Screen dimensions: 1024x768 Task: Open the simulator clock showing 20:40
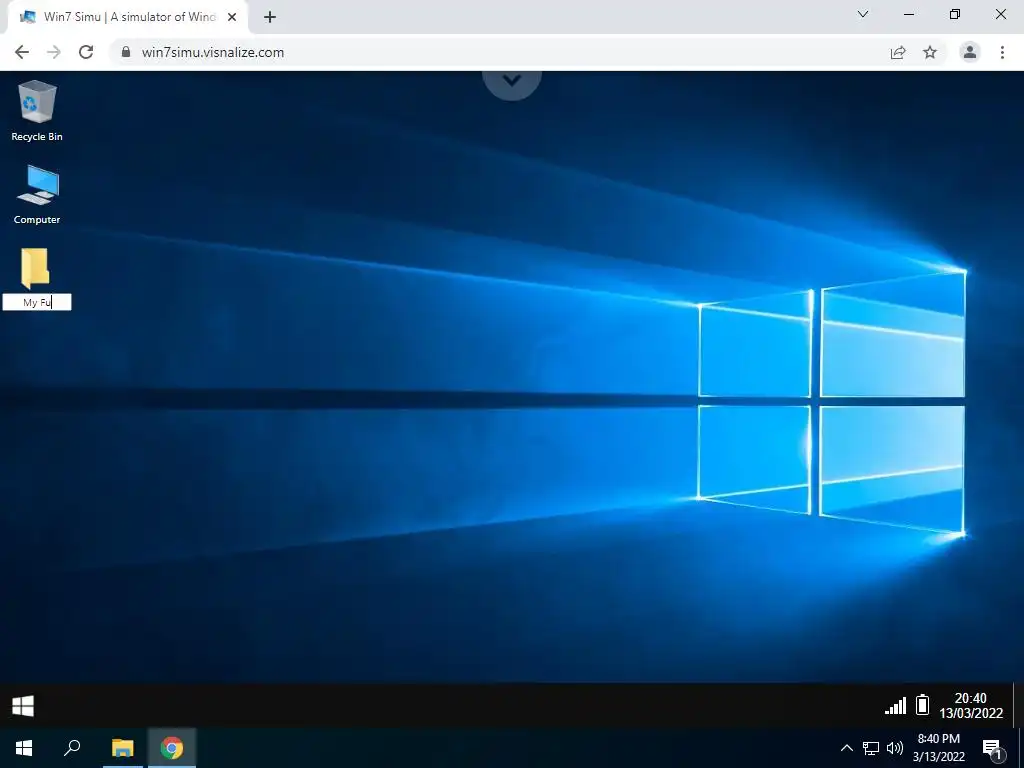(970, 705)
